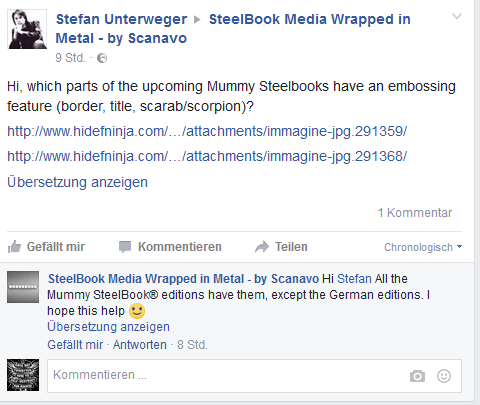Click the Kommentieren speech bubble icon
The image size is (480, 405).
click(125, 247)
